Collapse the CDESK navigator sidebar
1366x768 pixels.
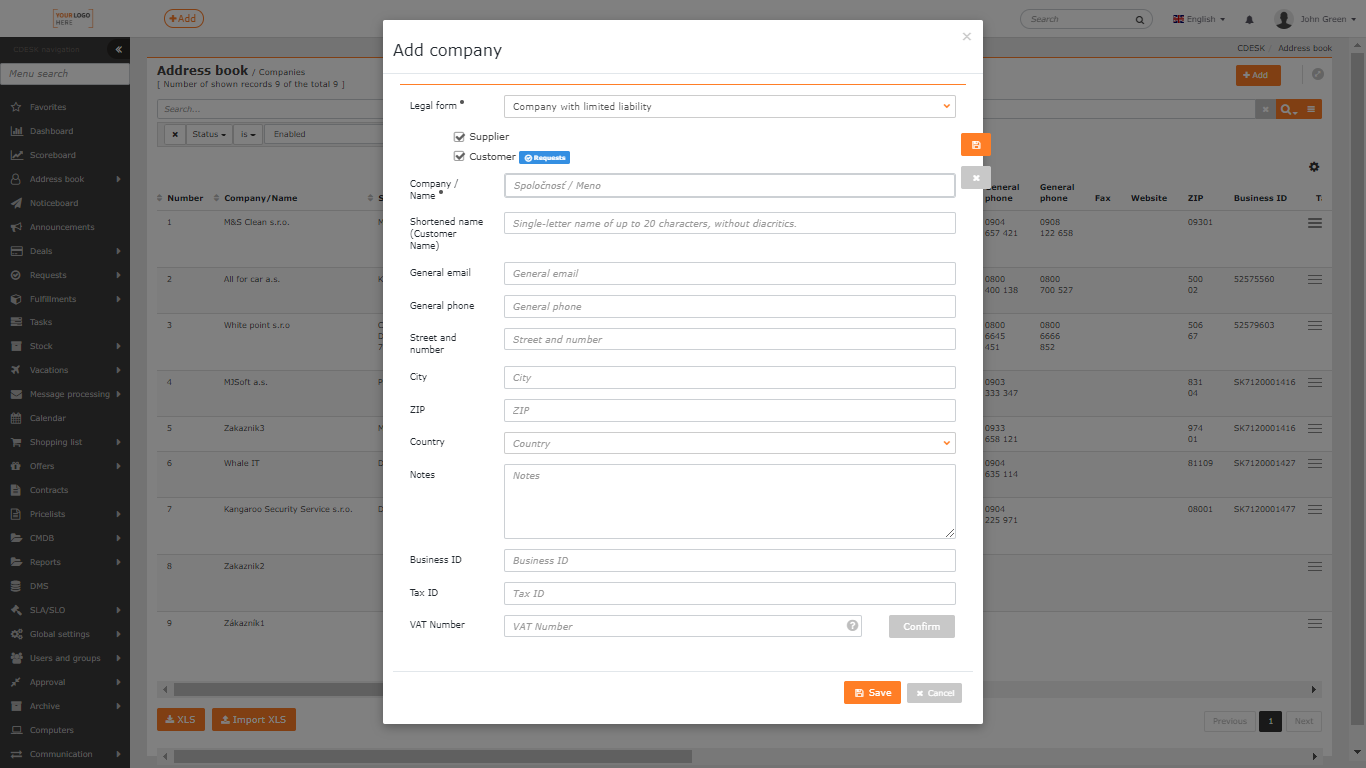tap(117, 49)
